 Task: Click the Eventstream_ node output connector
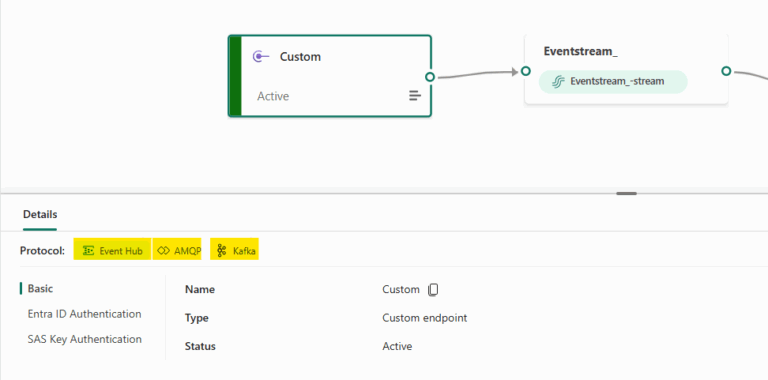click(726, 71)
